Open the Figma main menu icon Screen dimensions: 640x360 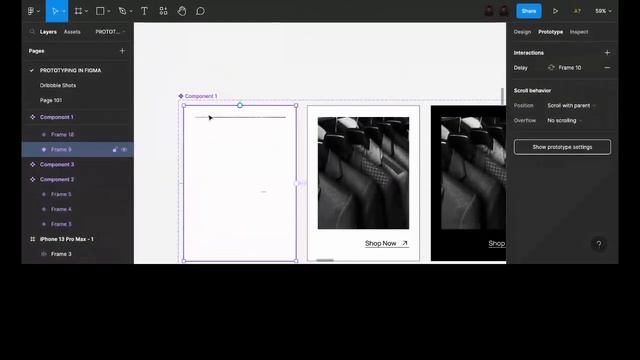[31, 11]
